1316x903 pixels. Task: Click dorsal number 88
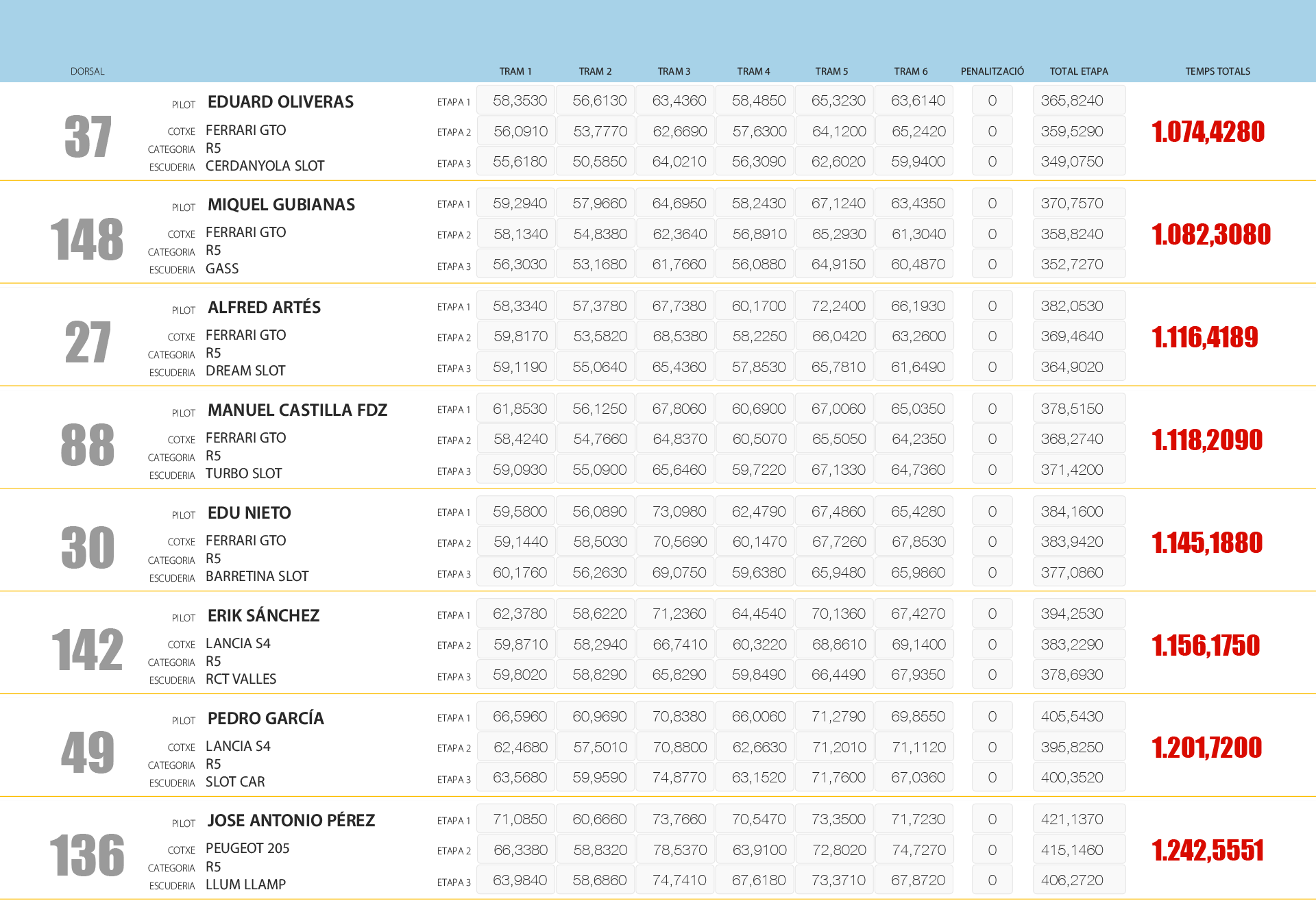click(x=88, y=445)
